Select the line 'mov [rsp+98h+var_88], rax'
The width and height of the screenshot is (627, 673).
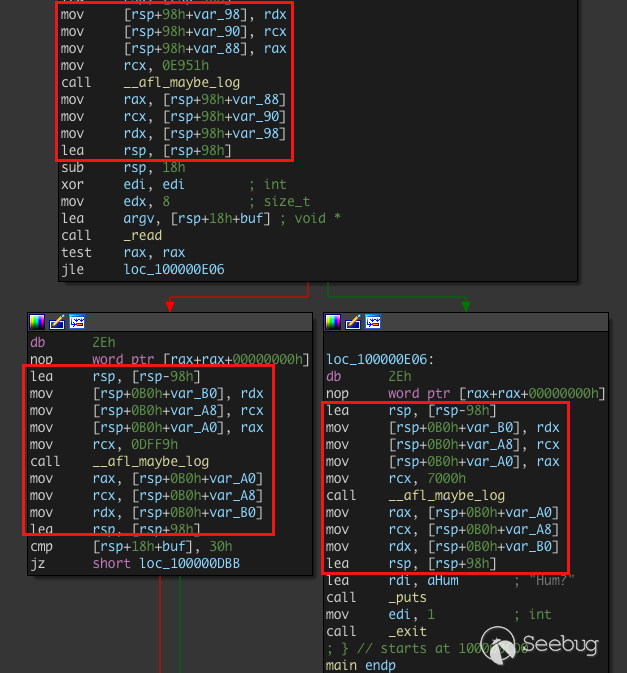click(173, 49)
